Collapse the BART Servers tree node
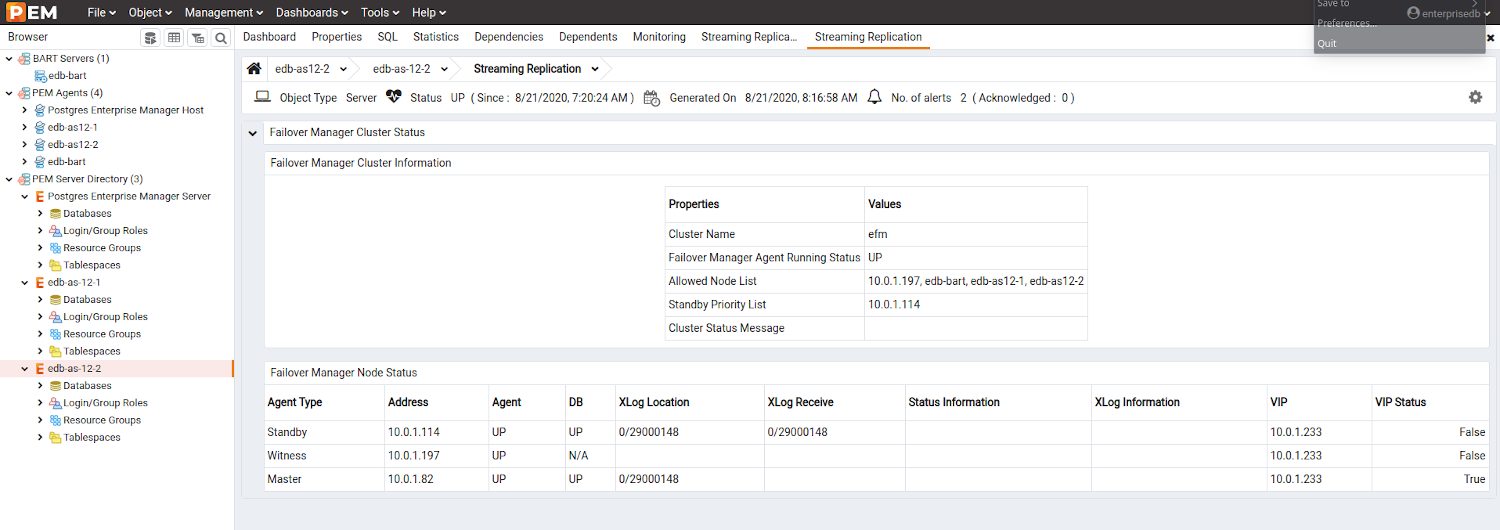This screenshot has width=1500, height=530. (9, 59)
